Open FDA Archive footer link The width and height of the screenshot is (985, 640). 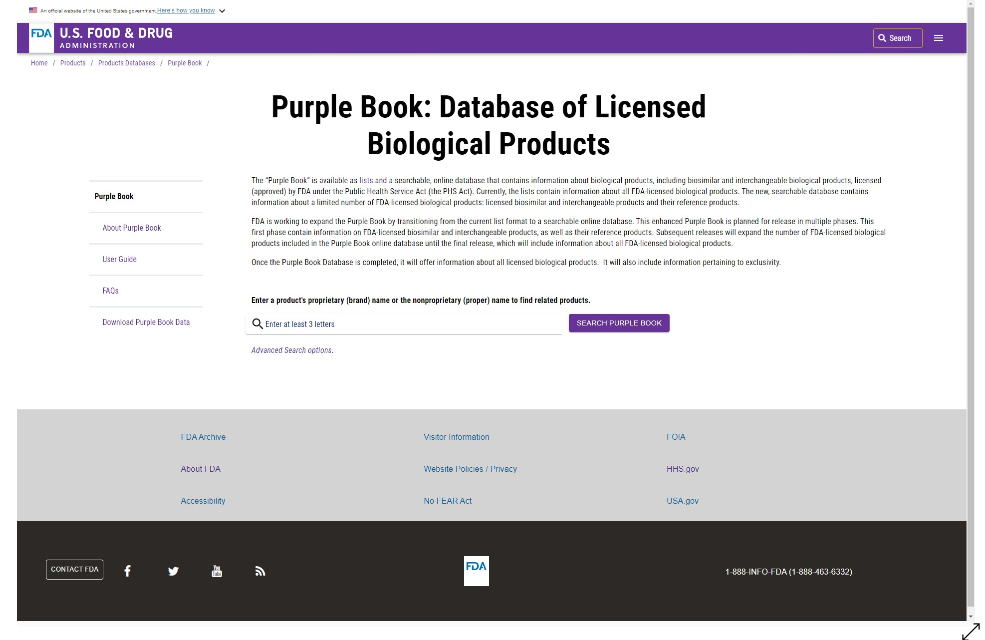(203, 437)
